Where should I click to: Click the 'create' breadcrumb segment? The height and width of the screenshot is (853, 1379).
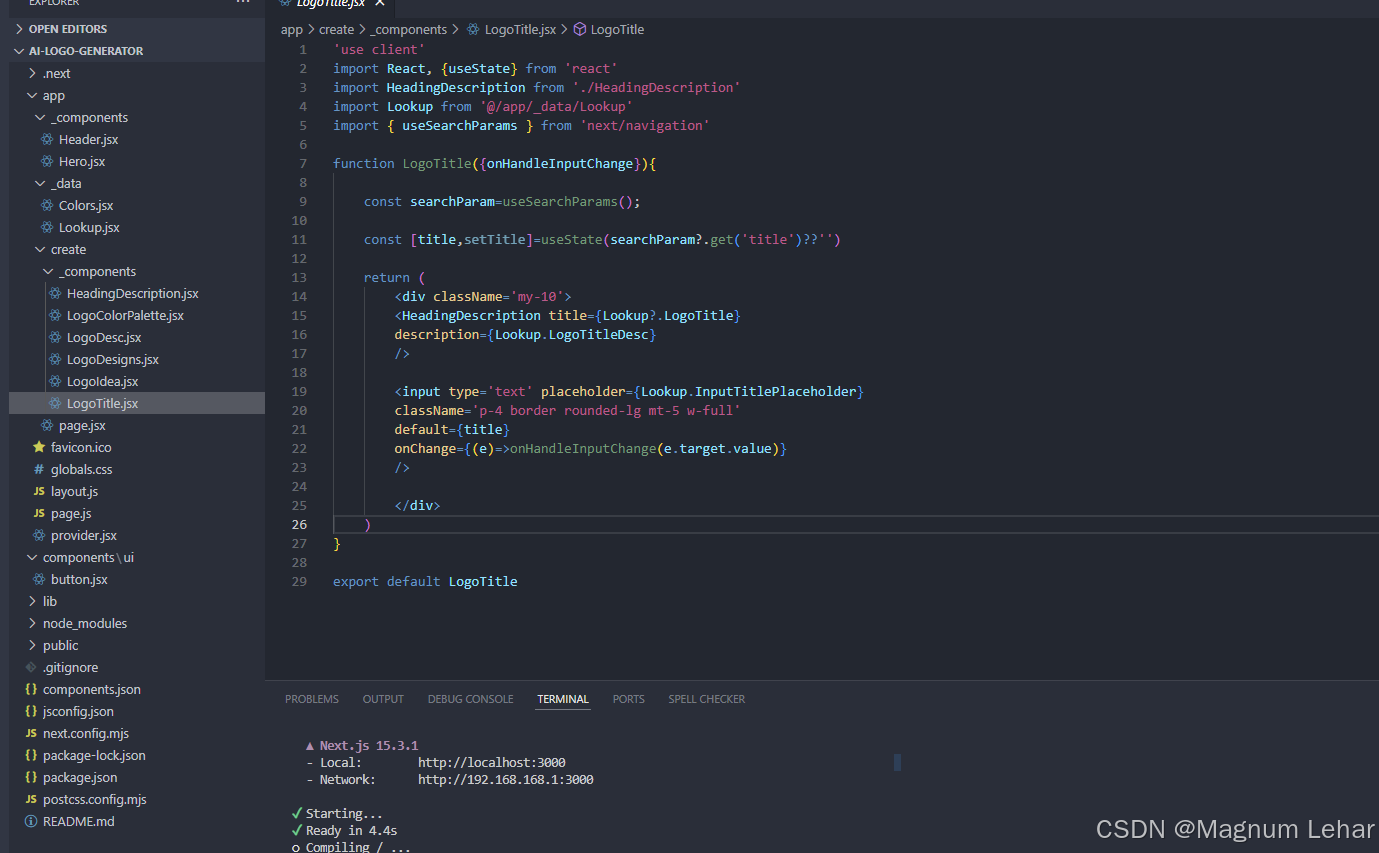[x=336, y=29]
